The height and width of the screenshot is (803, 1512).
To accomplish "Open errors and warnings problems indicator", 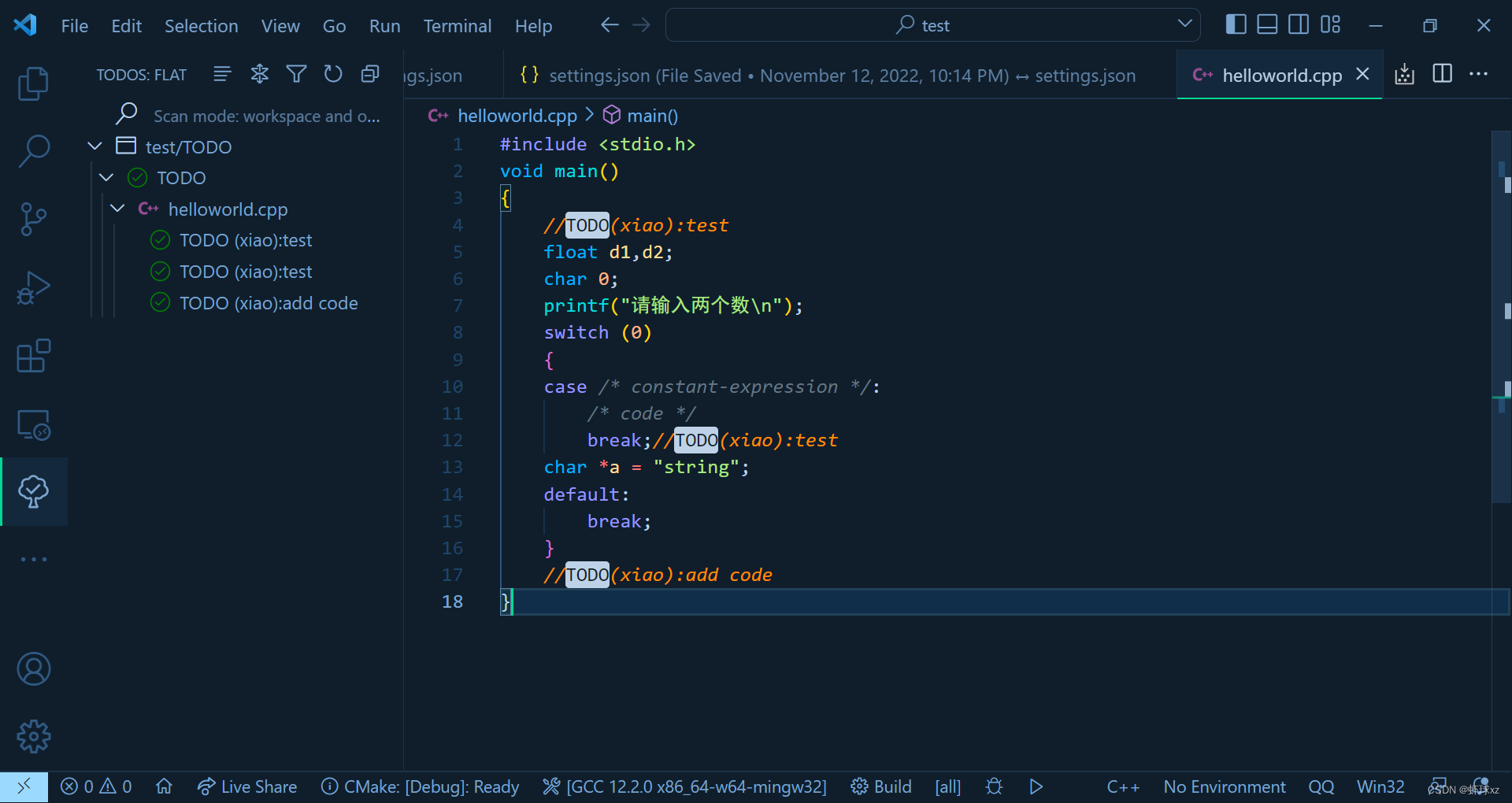I will [96, 786].
